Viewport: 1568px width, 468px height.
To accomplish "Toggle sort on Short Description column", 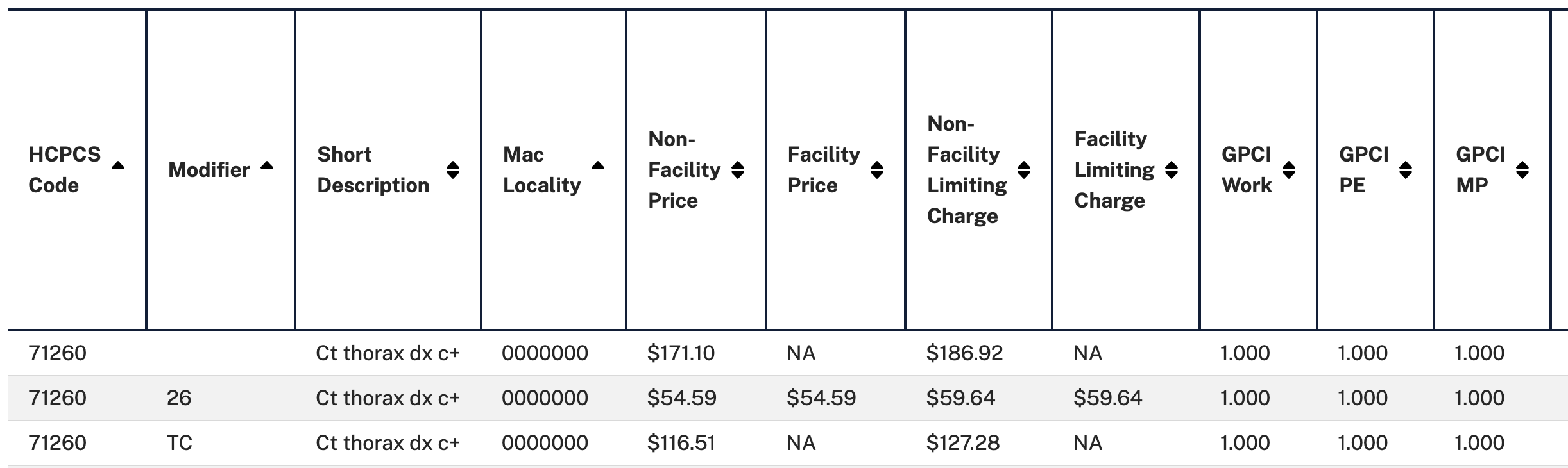I will click(x=453, y=170).
